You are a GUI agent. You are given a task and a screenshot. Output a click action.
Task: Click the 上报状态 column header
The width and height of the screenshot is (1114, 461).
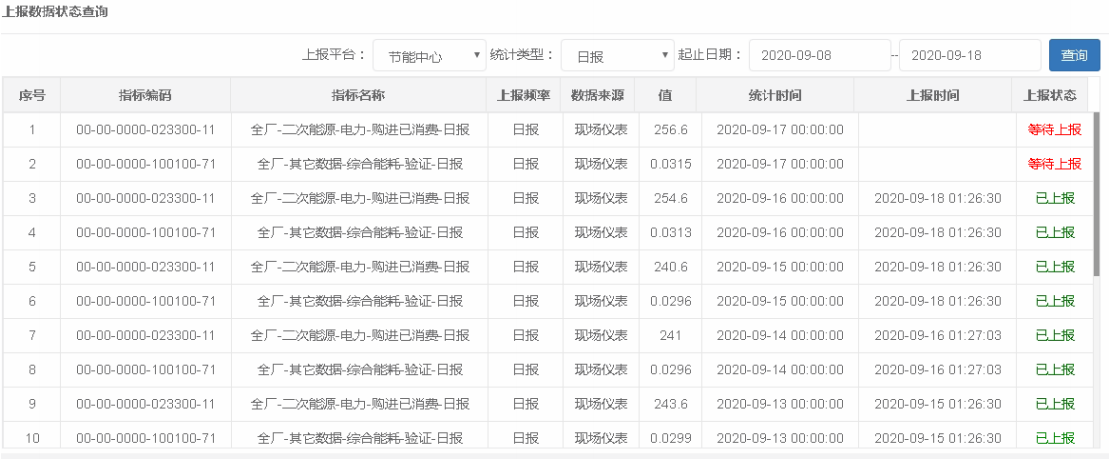tap(1050, 95)
